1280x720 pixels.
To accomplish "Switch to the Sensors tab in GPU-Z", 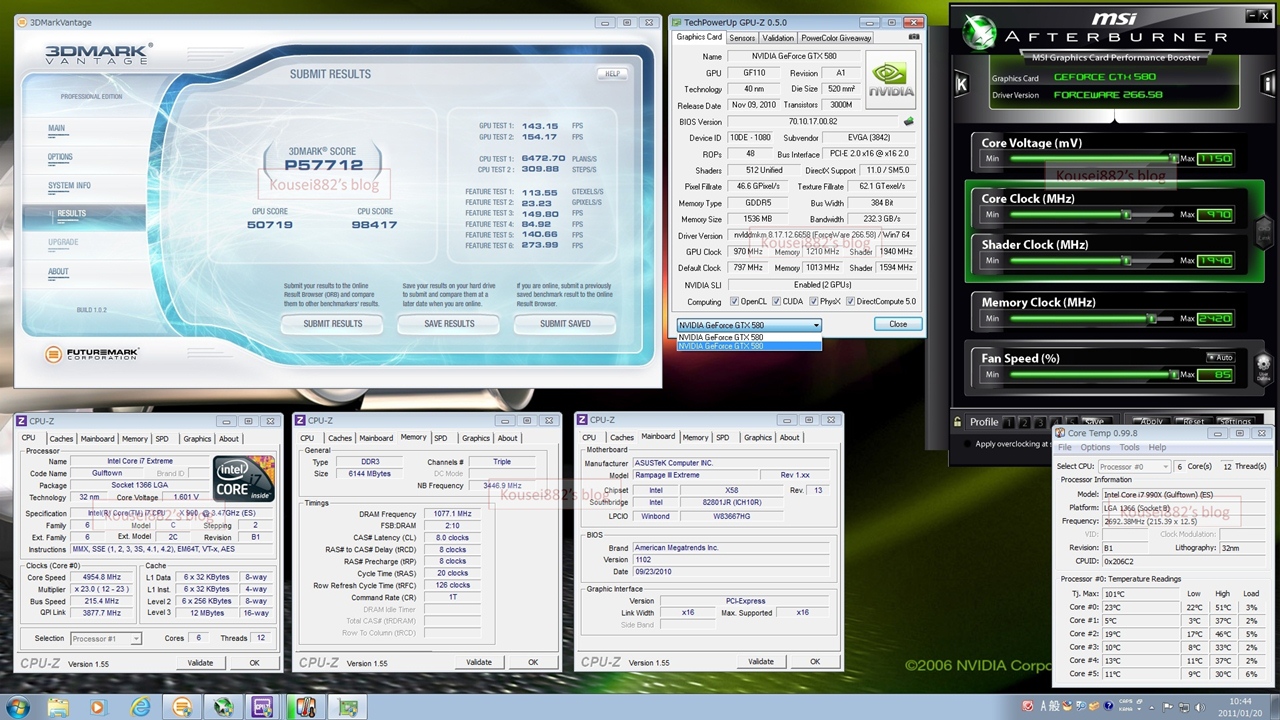I will [742, 38].
